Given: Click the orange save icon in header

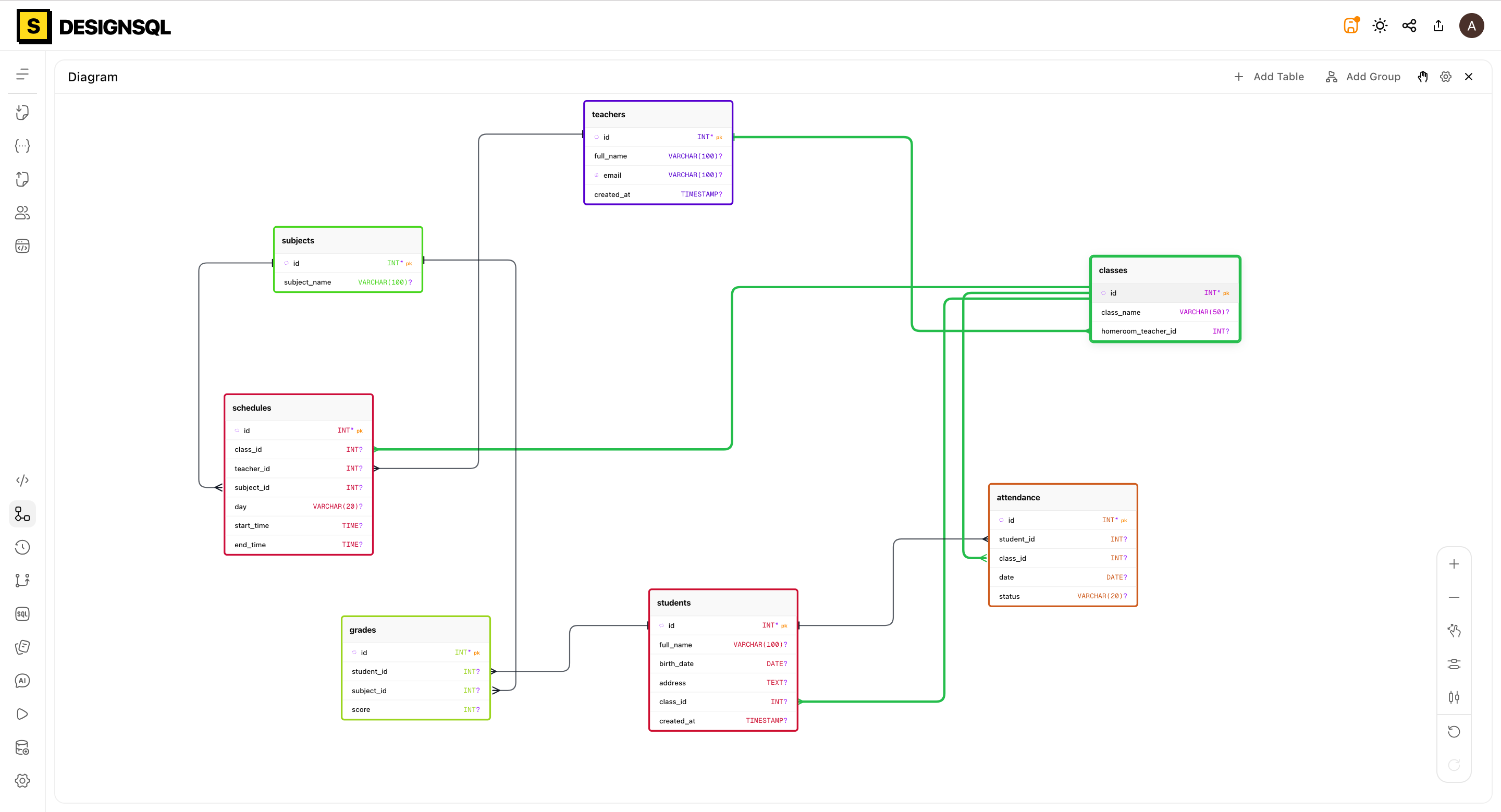Looking at the screenshot, I should [1351, 26].
